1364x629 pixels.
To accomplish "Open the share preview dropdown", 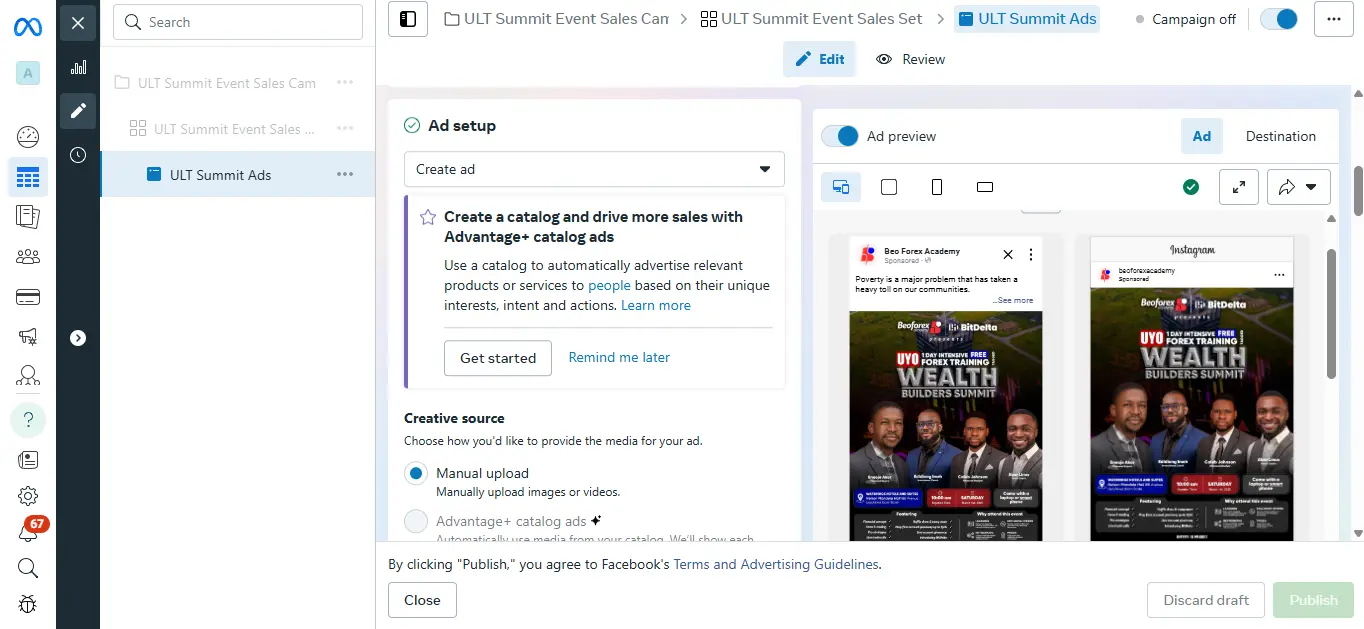I will (1299, 187).
